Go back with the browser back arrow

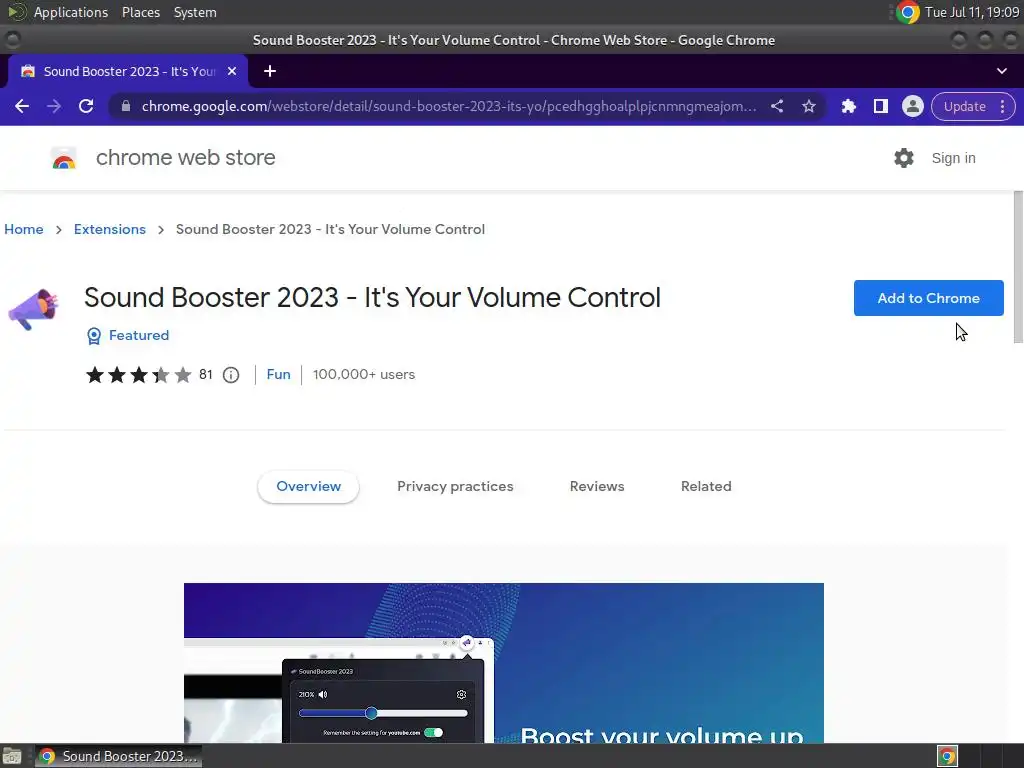pyautogui.click(x=22, y=106)
